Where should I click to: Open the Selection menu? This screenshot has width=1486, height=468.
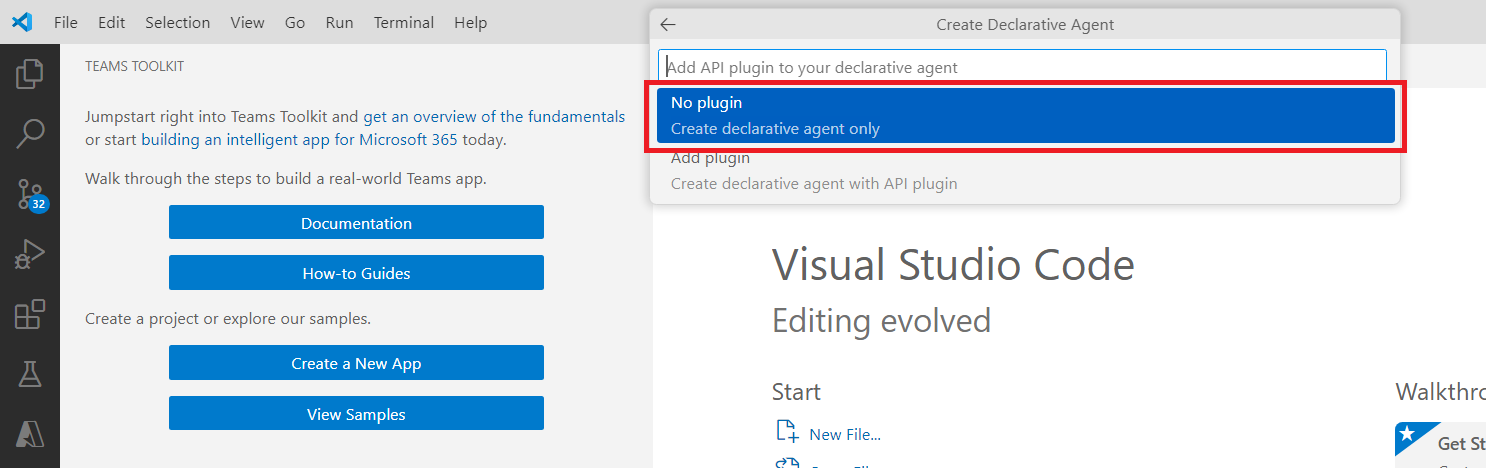click(177, 22)
